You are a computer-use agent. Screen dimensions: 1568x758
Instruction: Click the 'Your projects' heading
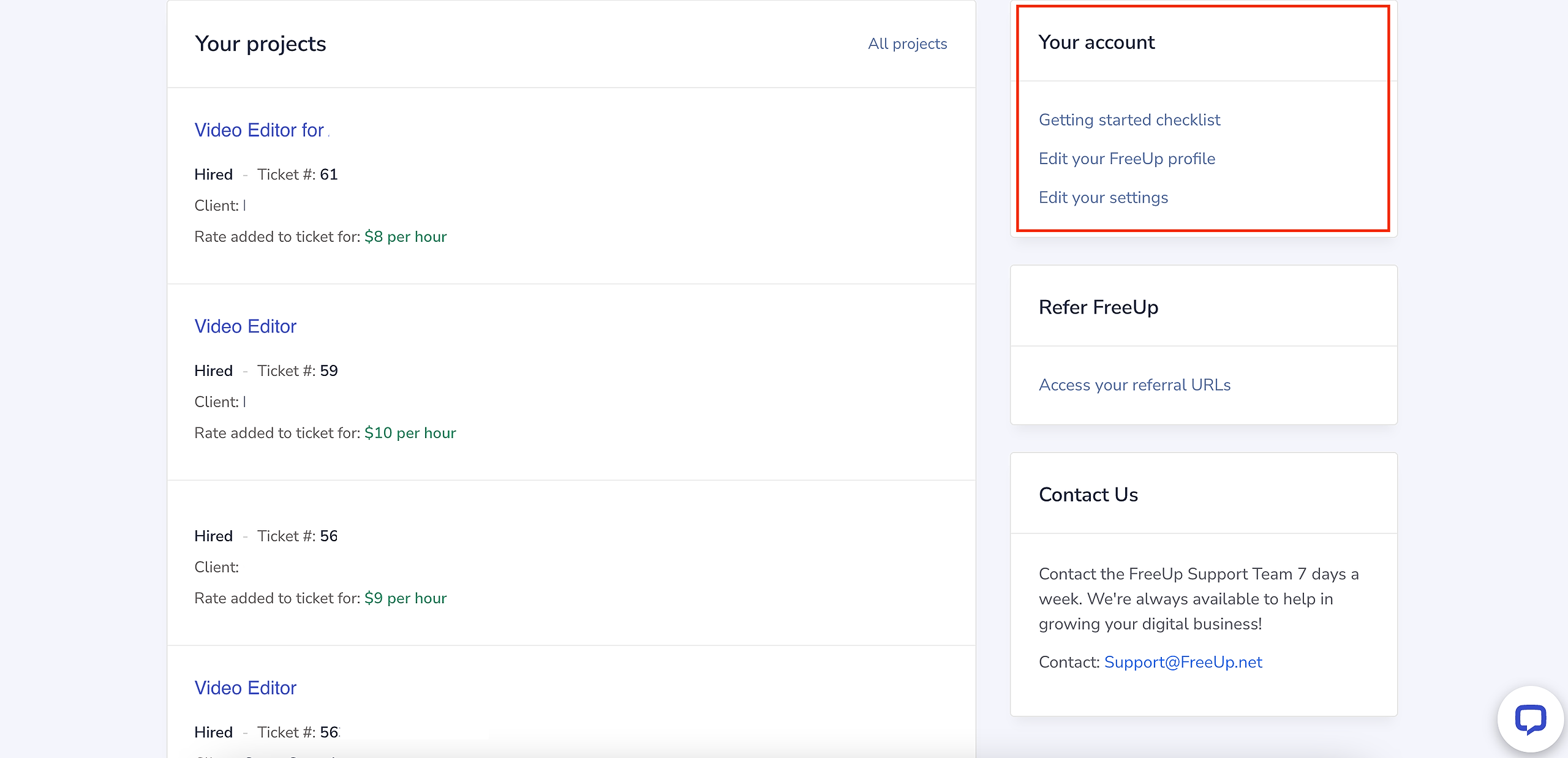[x=260, y=43]
